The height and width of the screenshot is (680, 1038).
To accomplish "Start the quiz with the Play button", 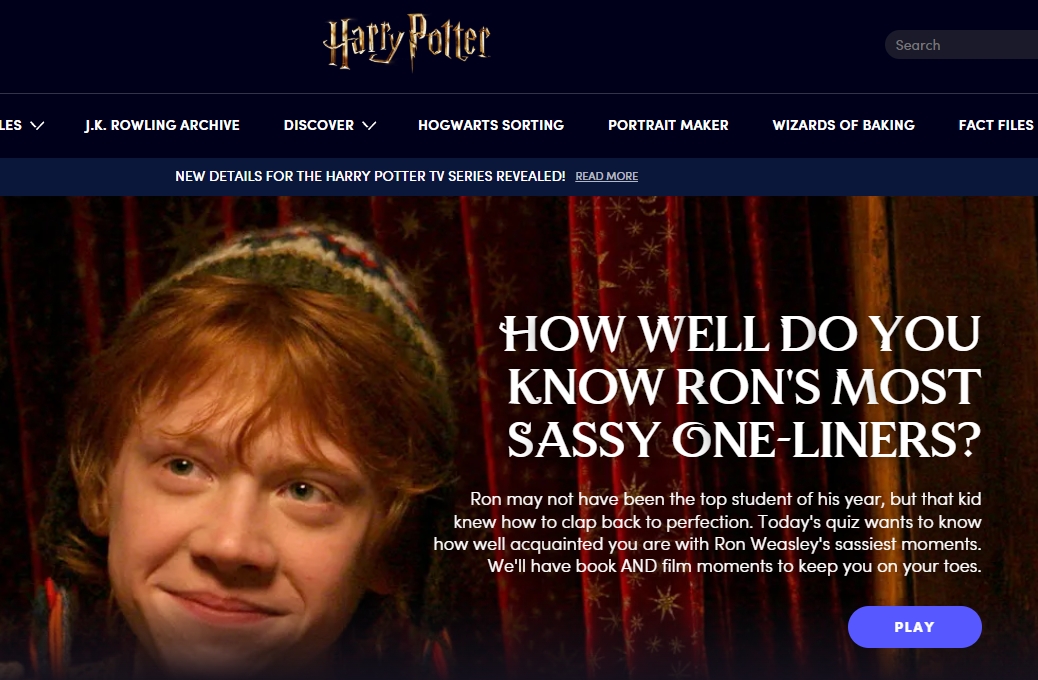I will (x=914, y=627).
